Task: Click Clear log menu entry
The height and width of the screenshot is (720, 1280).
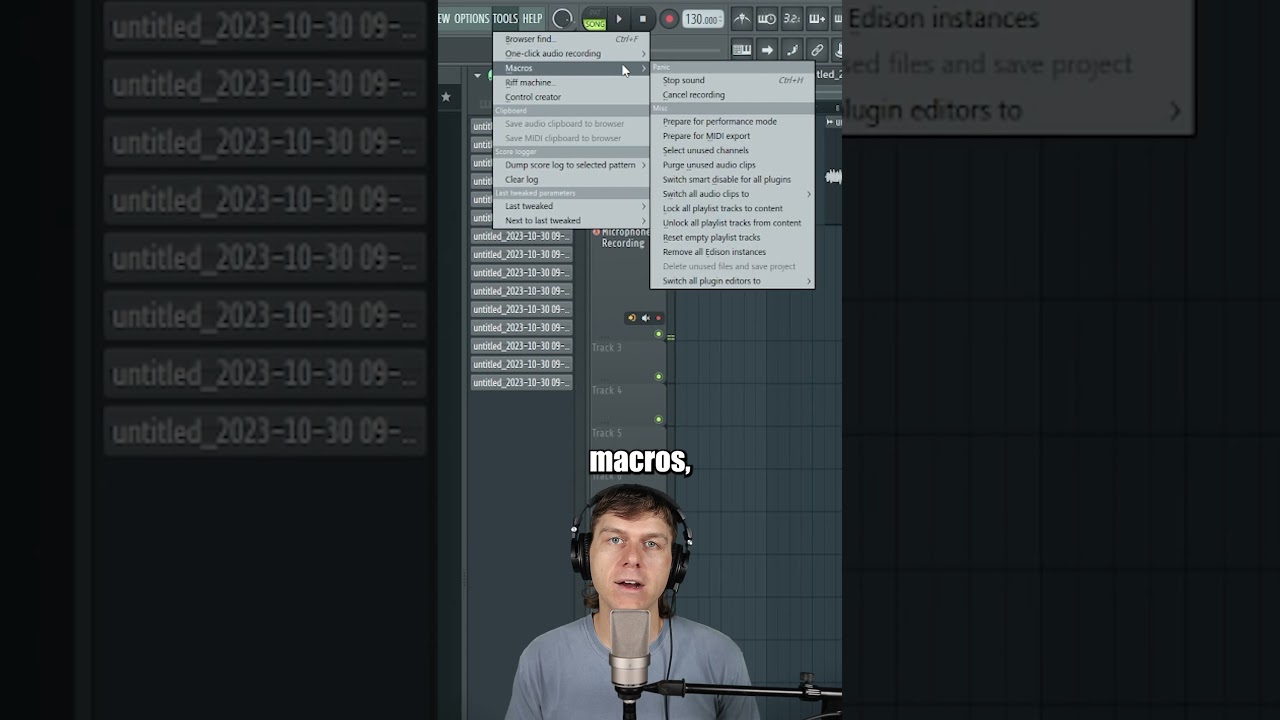Action: click(x=571, y=180)
